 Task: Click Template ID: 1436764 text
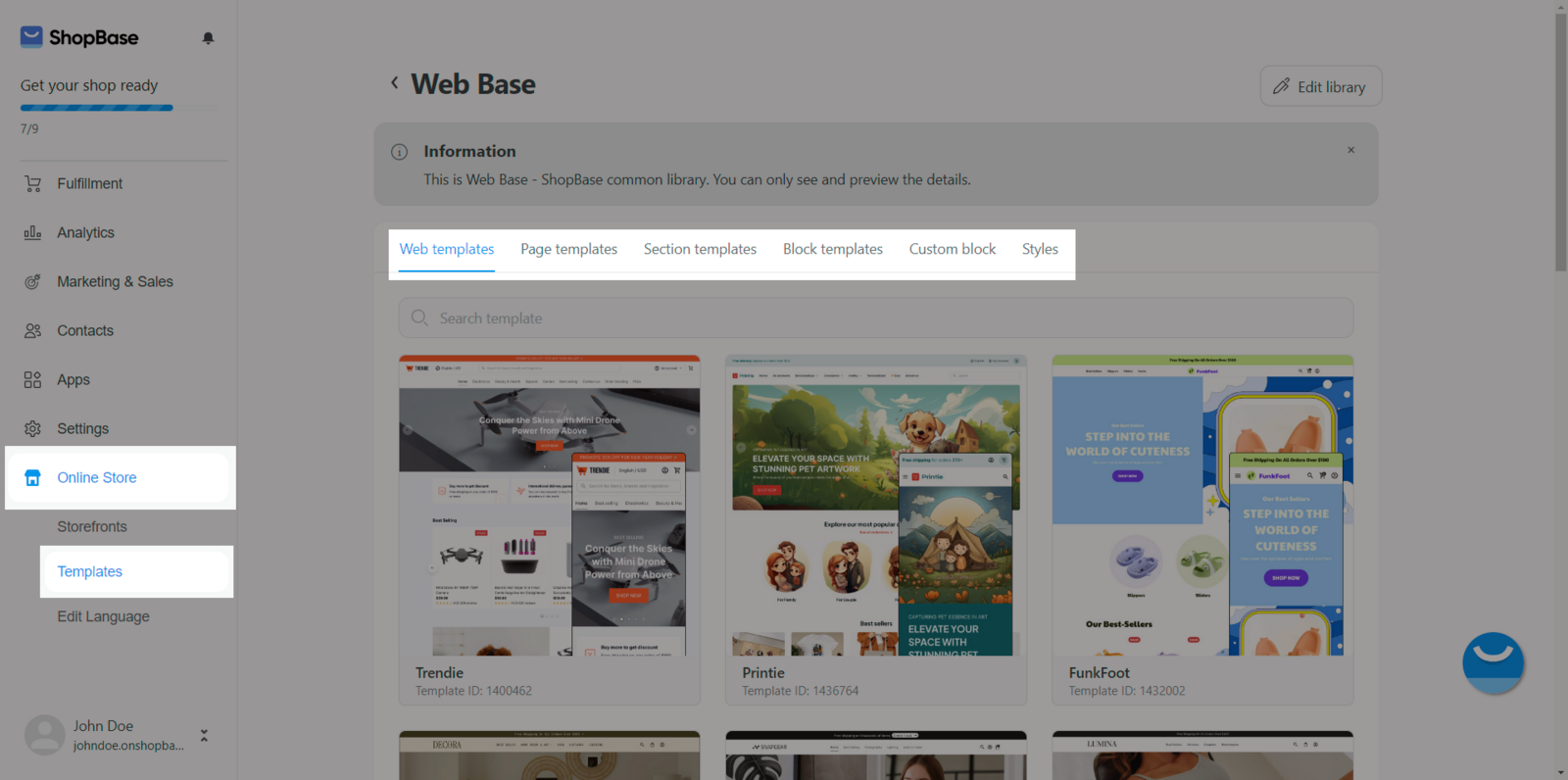coord(801,691)
